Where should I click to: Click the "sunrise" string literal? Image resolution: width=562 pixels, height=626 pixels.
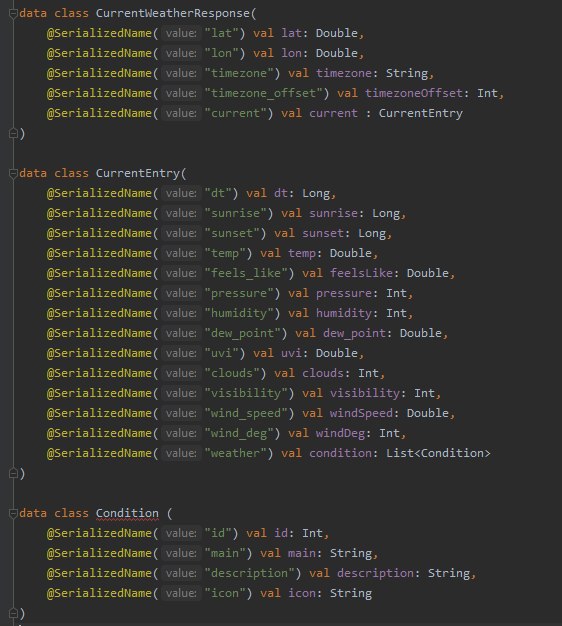coord(235,213)
